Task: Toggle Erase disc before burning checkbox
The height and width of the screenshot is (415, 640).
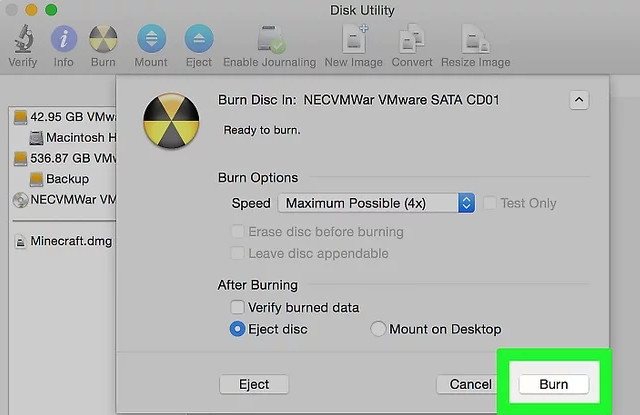Action: pyautogui.click(x=238, y=232)
